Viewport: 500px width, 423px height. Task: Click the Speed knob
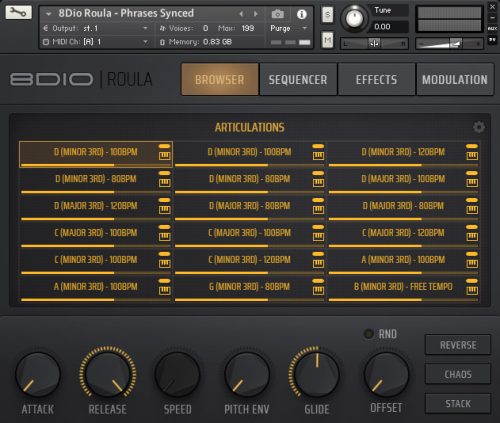coord(177,374)
